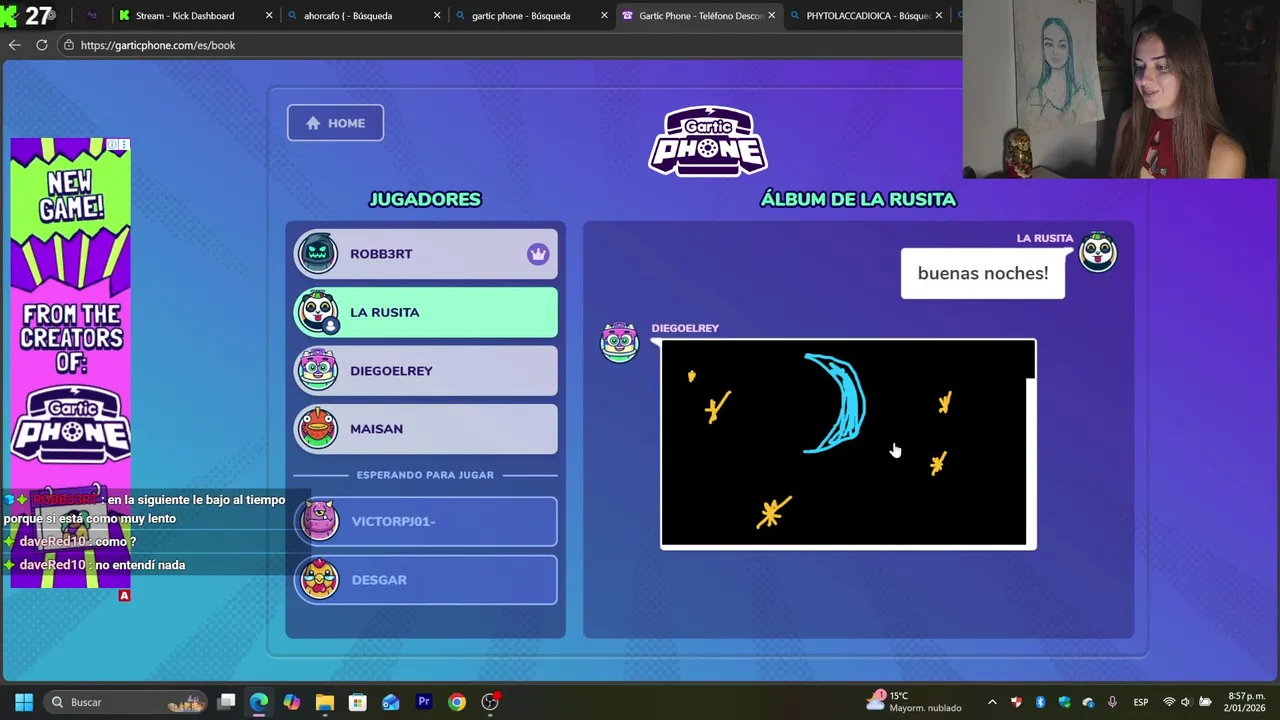Select player ROBB3RT in the list

click(x=425, y=254)
